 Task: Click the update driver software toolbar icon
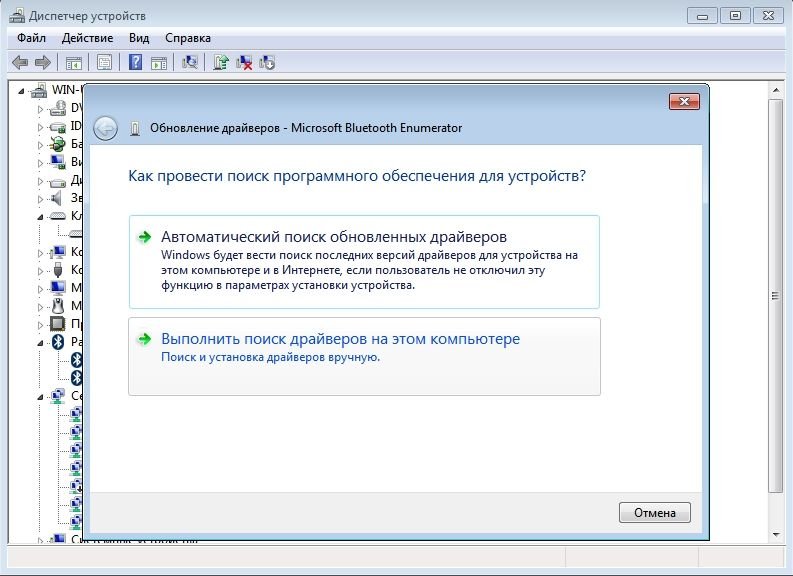click(221, 63)
